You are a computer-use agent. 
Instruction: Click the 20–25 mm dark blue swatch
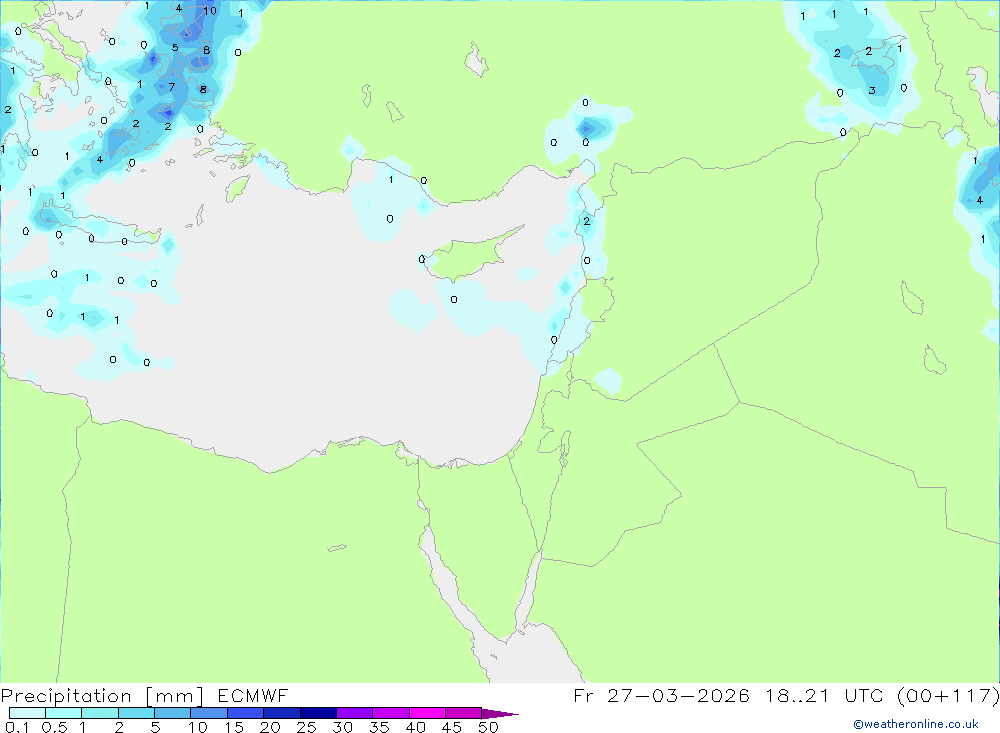pos(281,713)
